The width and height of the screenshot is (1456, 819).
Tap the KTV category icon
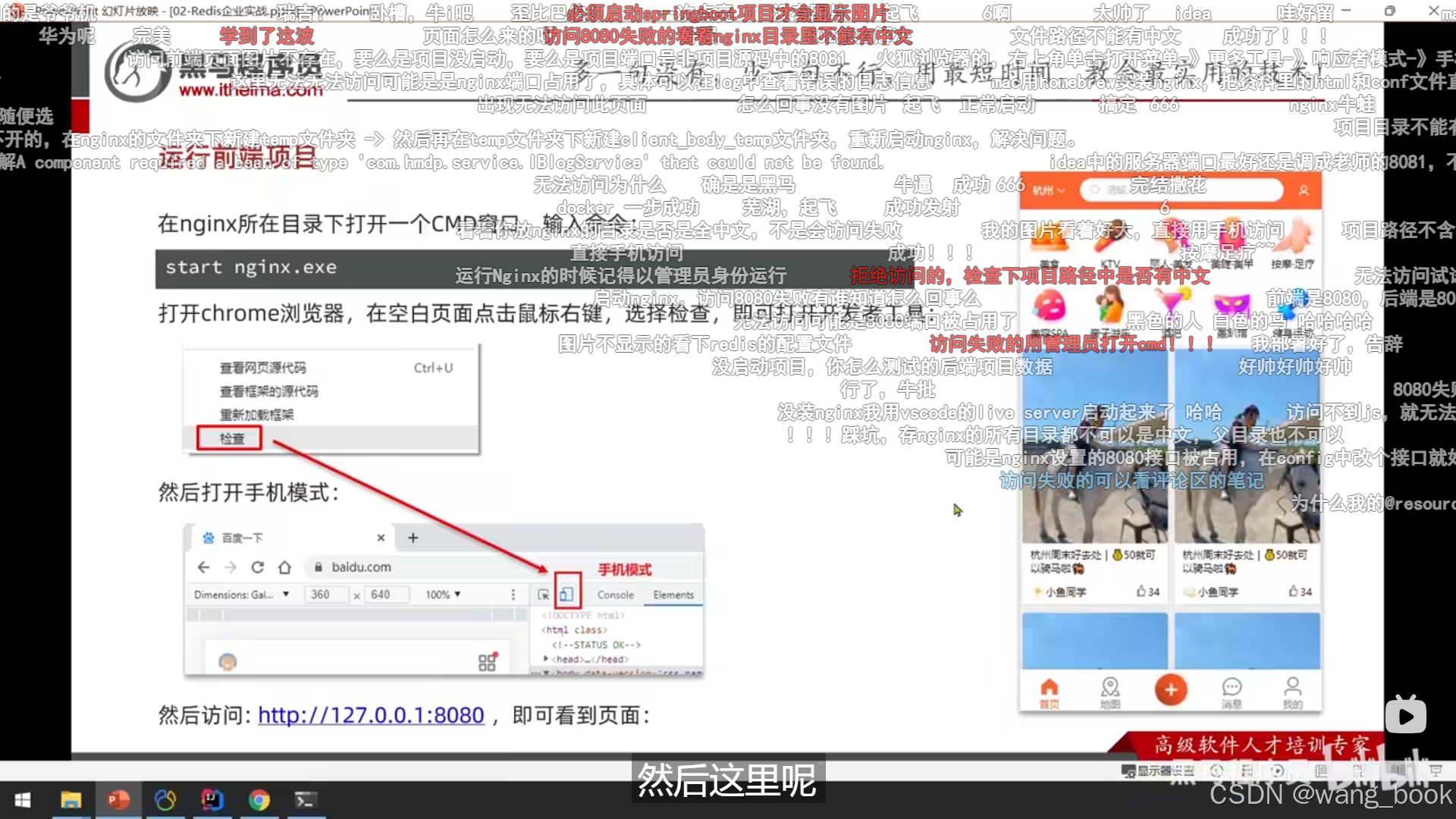pos(1109,243)
